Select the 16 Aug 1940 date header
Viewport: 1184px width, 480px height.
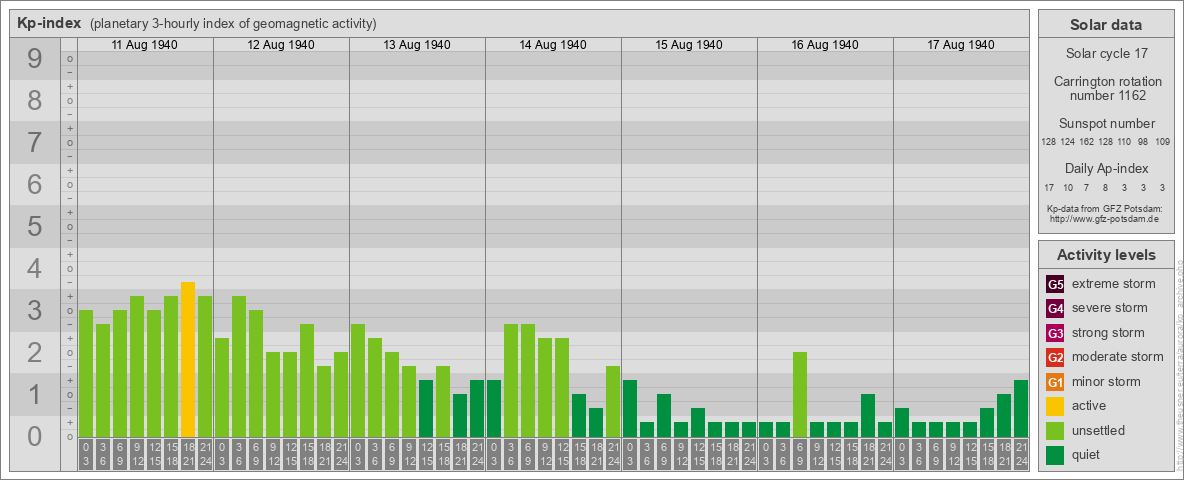825,45
